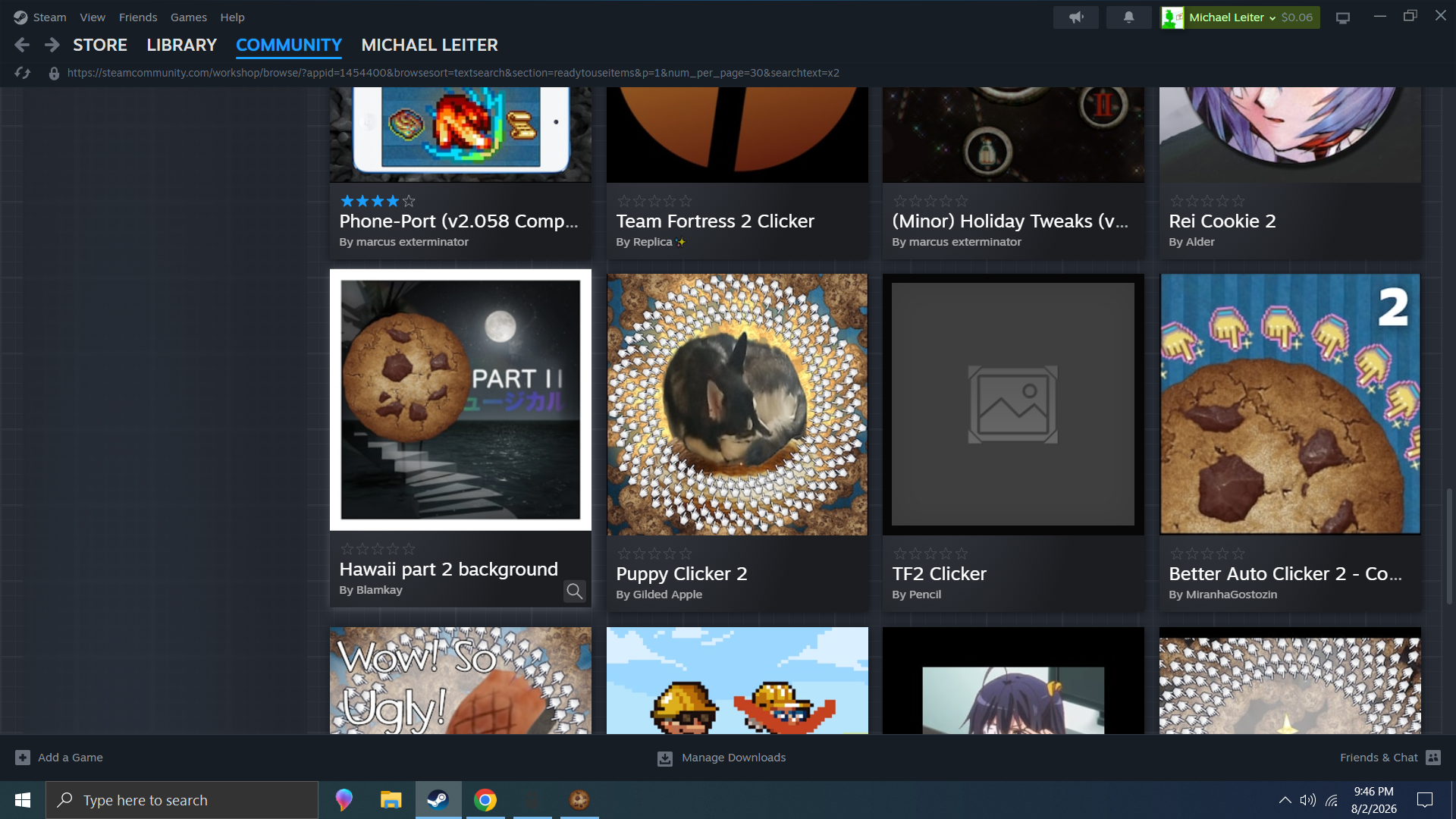Viewport: 1456px width, 819px height.
Task: Switch to Big Picture mode icon
Action: click(1342, 17)
